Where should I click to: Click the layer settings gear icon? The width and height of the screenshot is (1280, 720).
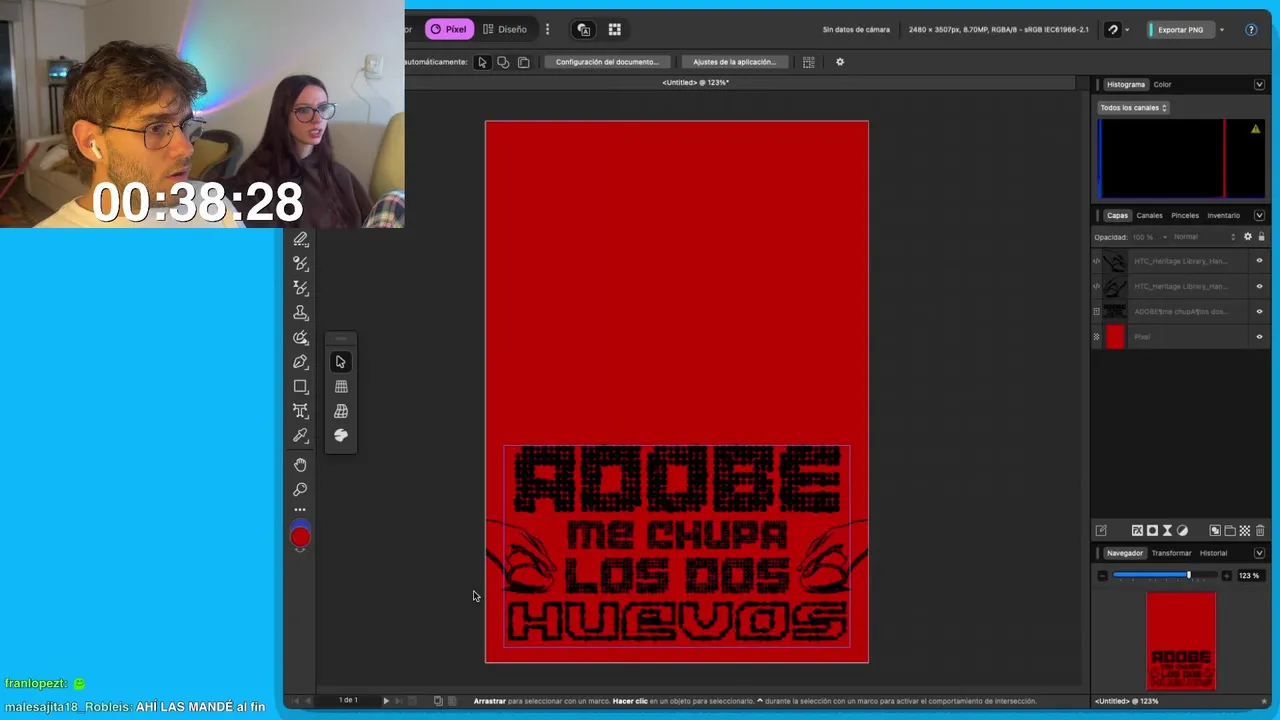coord(1247,237)
